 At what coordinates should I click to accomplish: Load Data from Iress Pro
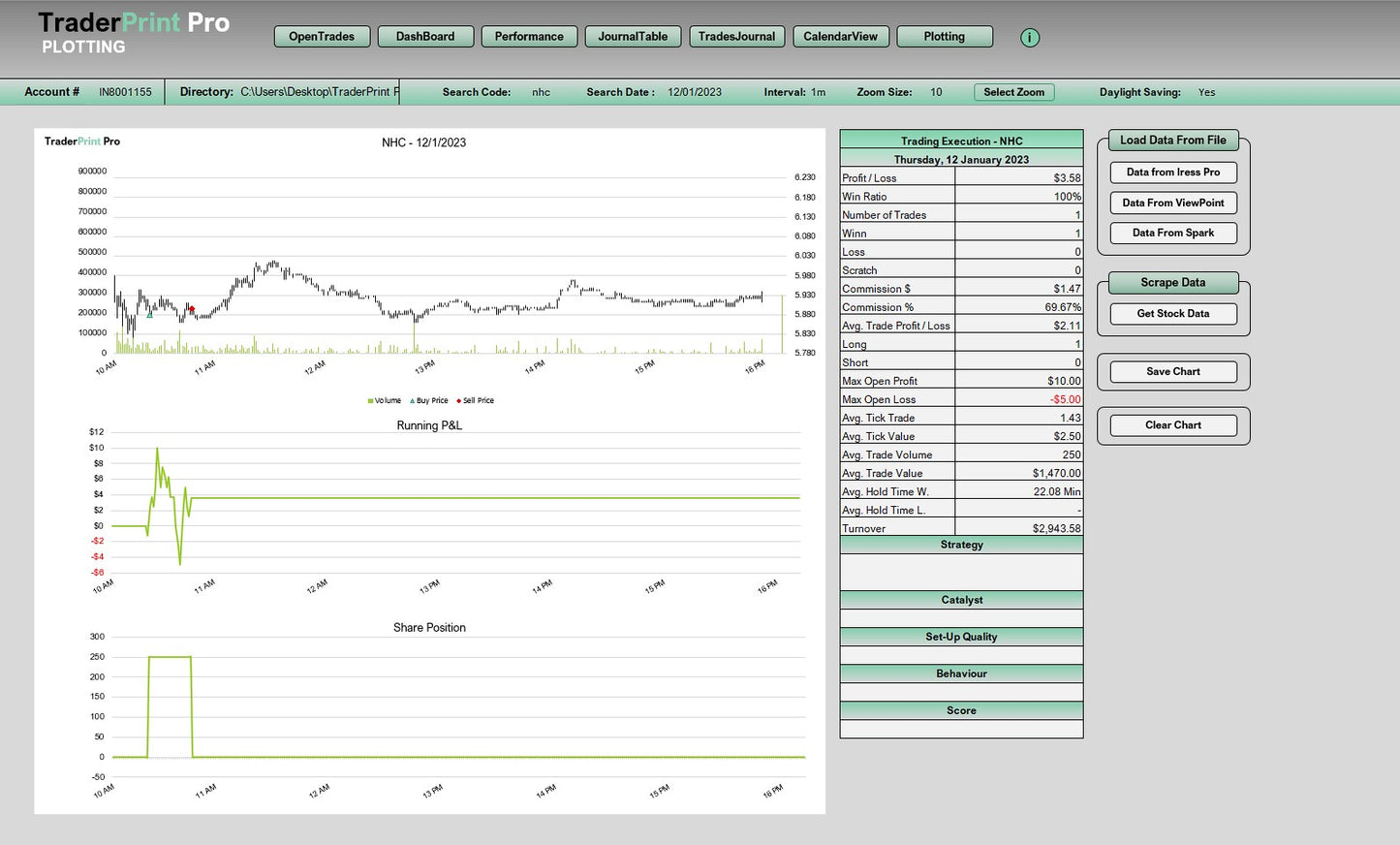pos(1173,172)
